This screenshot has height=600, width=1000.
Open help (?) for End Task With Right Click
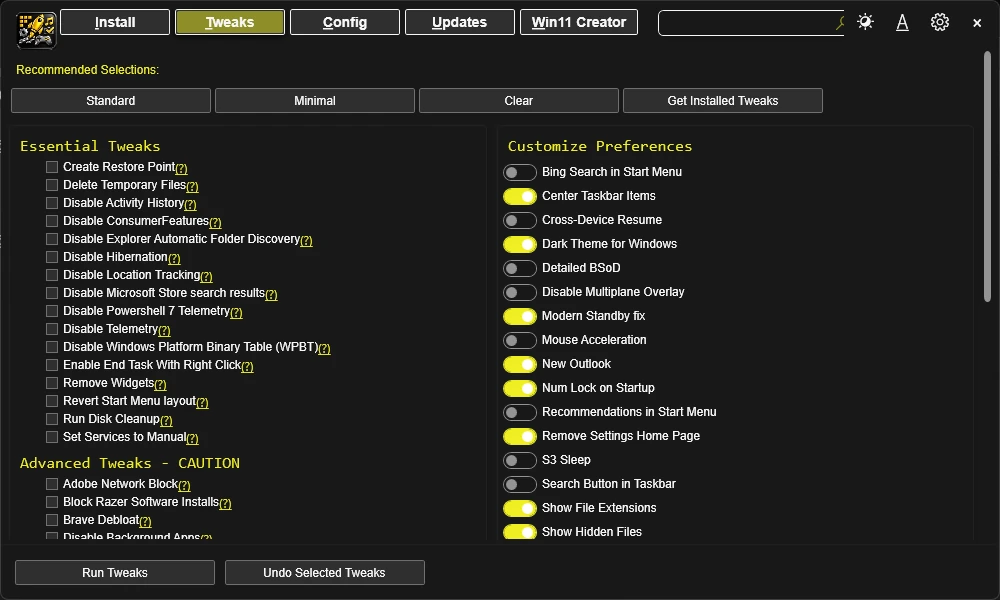tap(247, 366)
